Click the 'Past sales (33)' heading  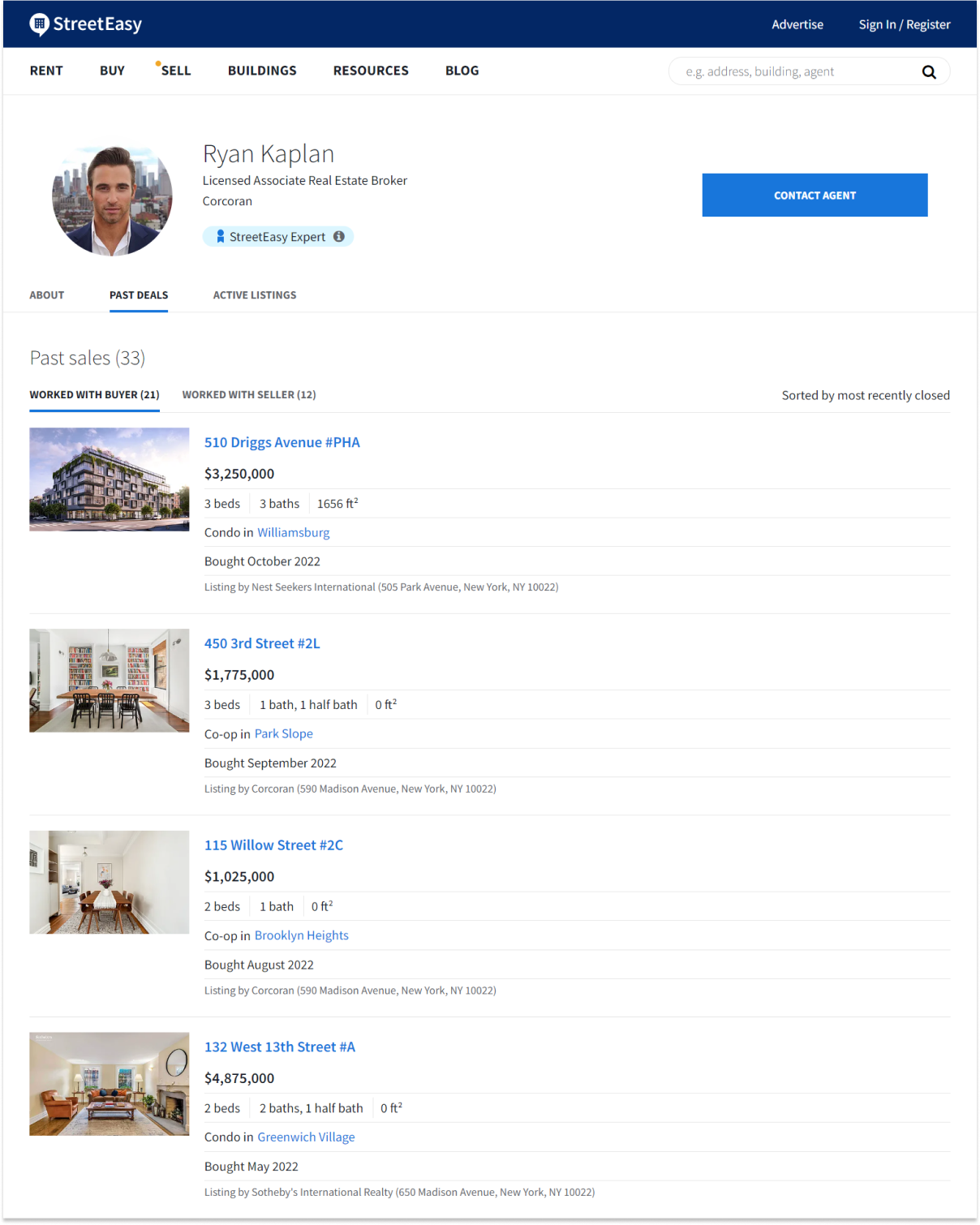(x=88, y=358)
